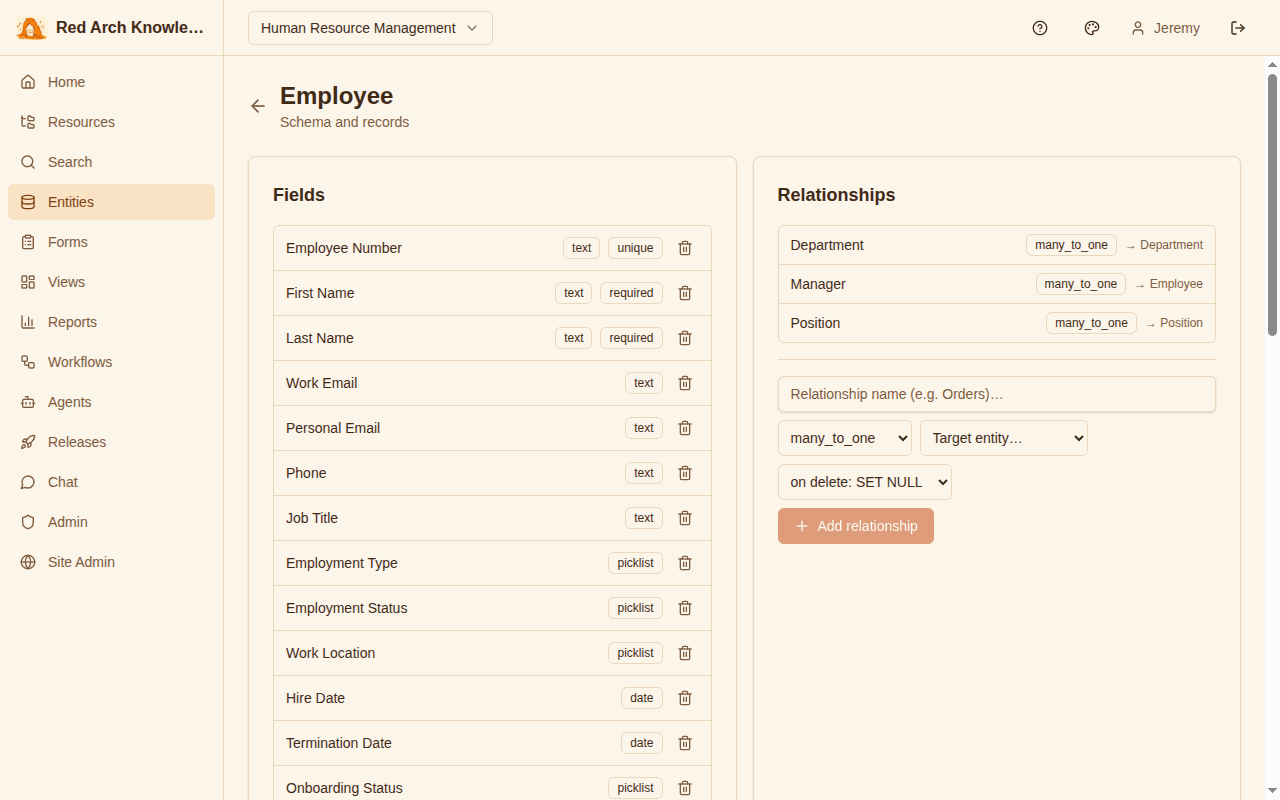This screenshot has width=1280, height=800.
Task: Delete the Work Location field
Action: coord(685,653)
